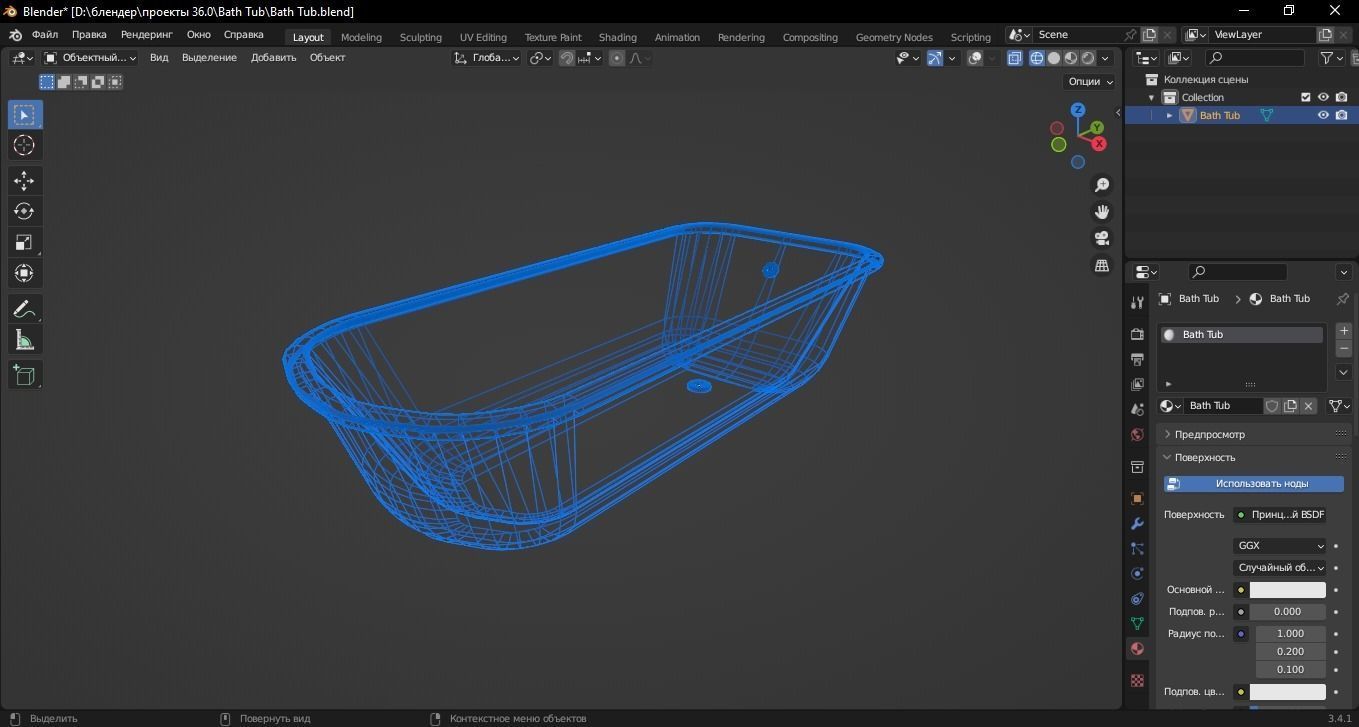Open viewport shading options dropdown
Image resolution: width=1359 pixels, height=727 pixels.
(1105, 58)
